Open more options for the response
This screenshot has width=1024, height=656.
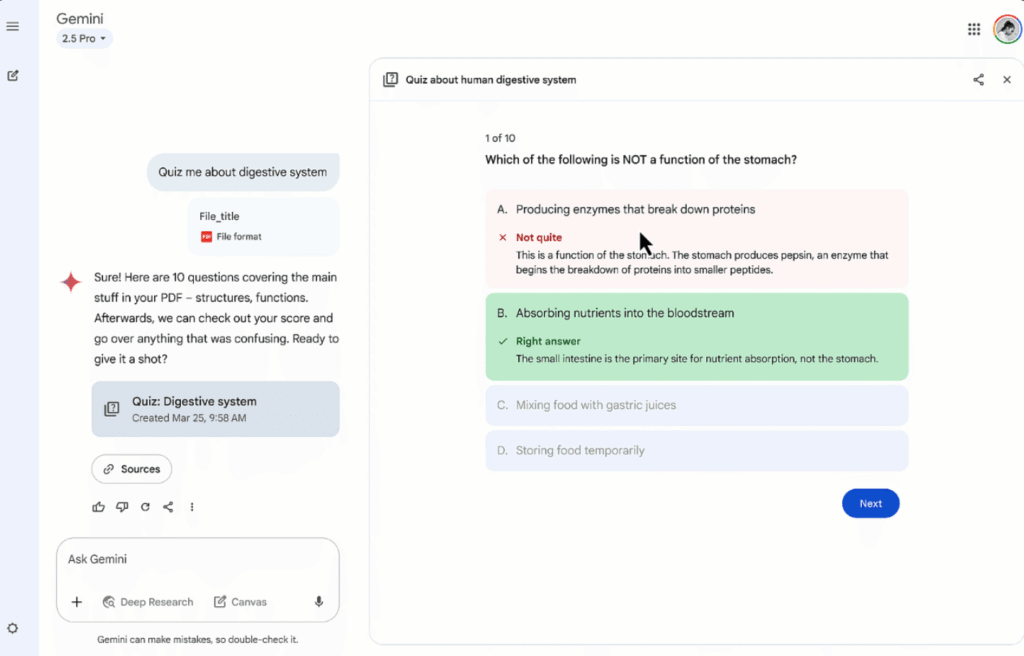(192, 507)
